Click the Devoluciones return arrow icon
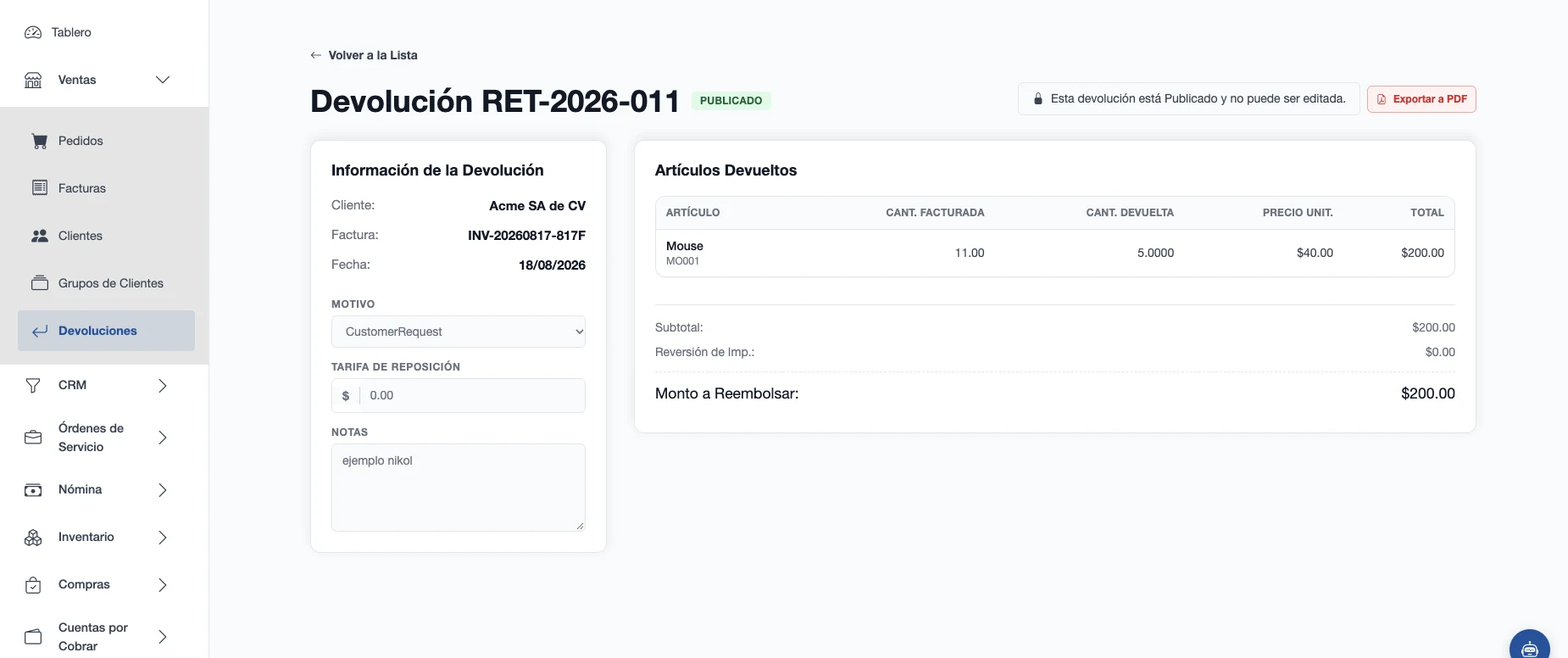 tap(40, 331)
